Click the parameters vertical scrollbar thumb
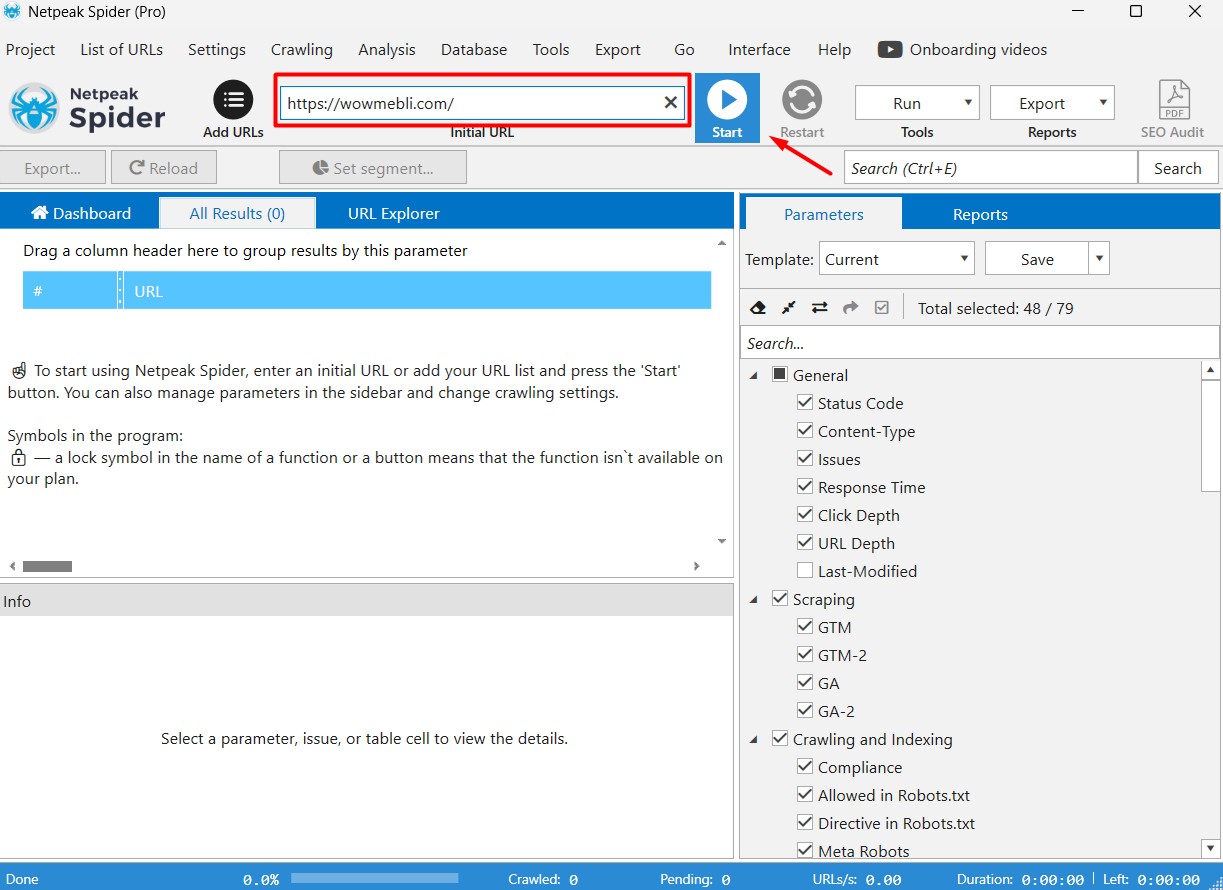This screenshot has height=890, width=1223. (1211, 436)
